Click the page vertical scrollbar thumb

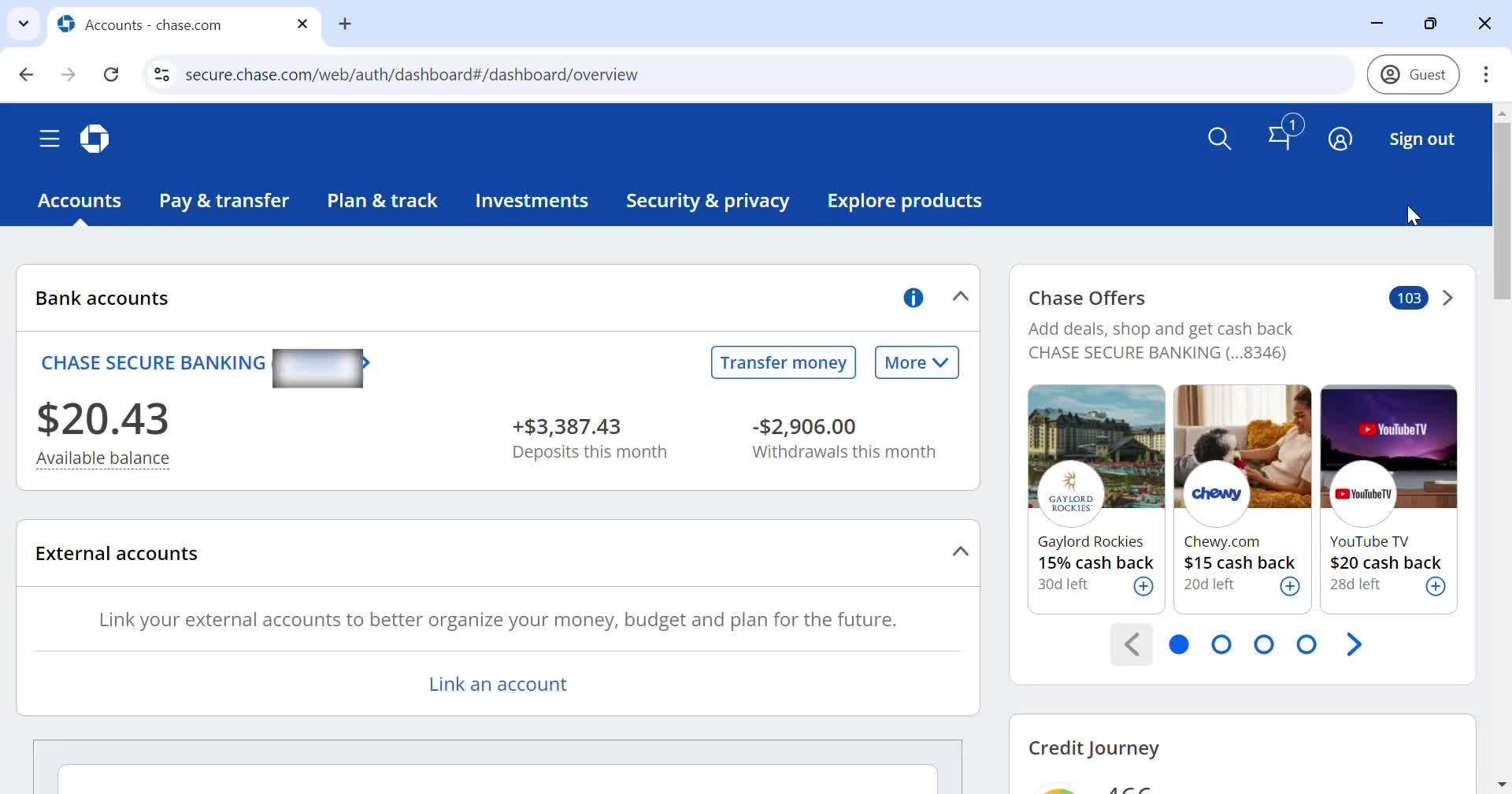pos(1502,210)
